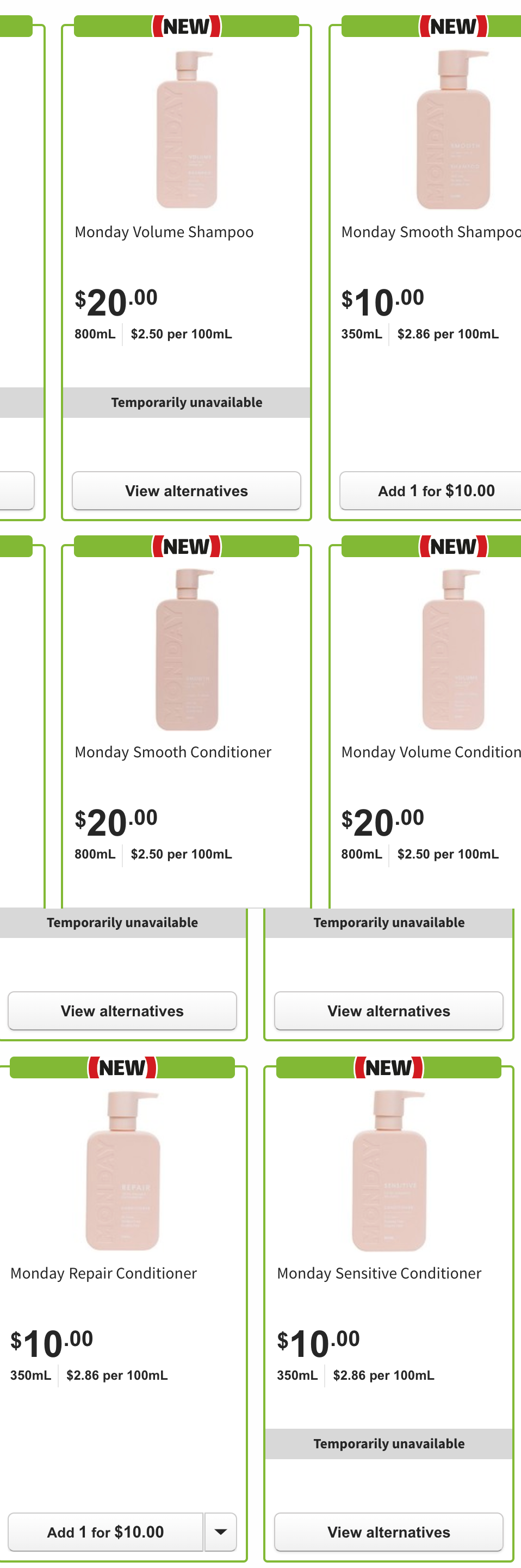Open the Monday Repair Conditioner bottle image
521x1568 pixels.
122,1170
